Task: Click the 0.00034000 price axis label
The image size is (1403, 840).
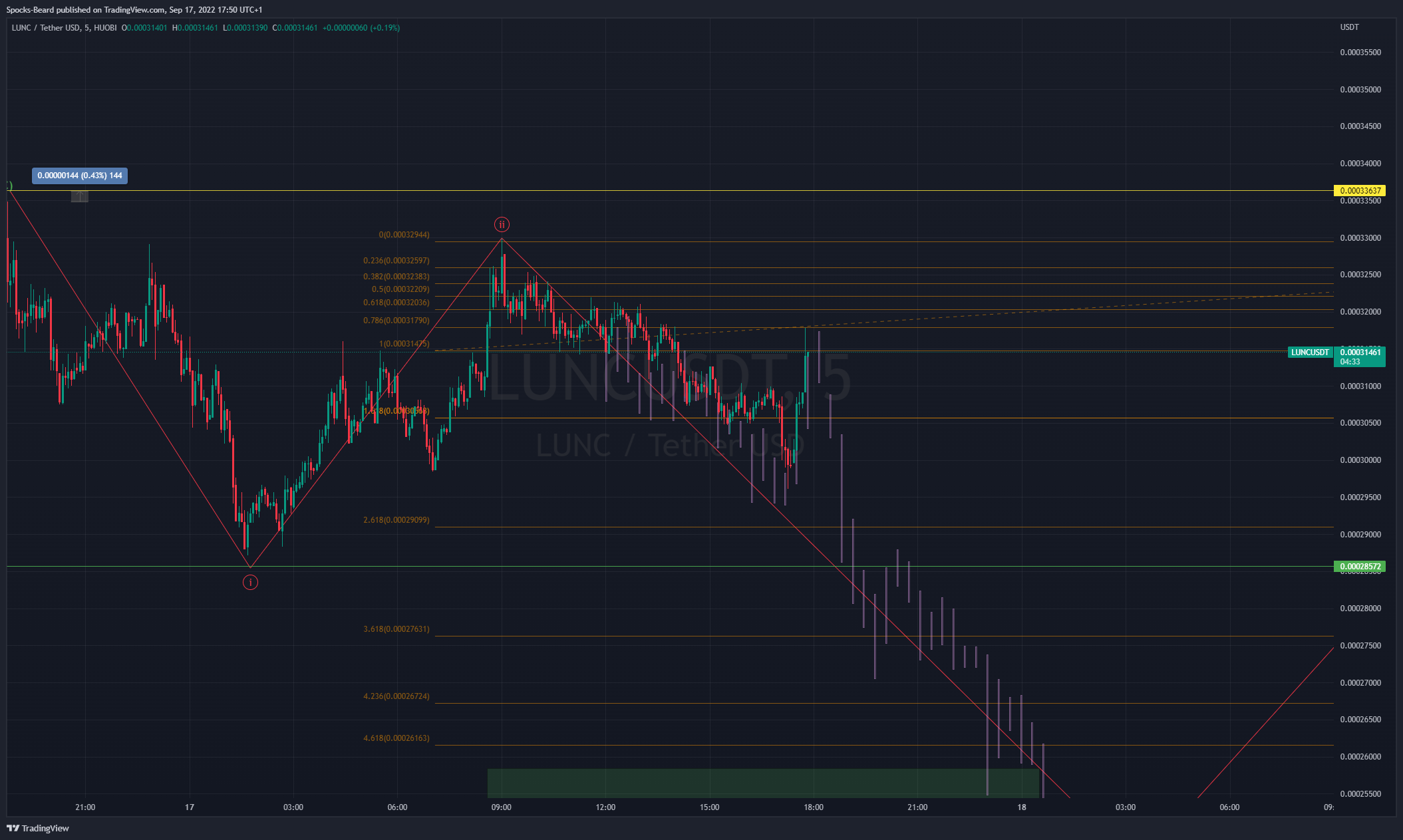Action: (x=1360, y=164)
